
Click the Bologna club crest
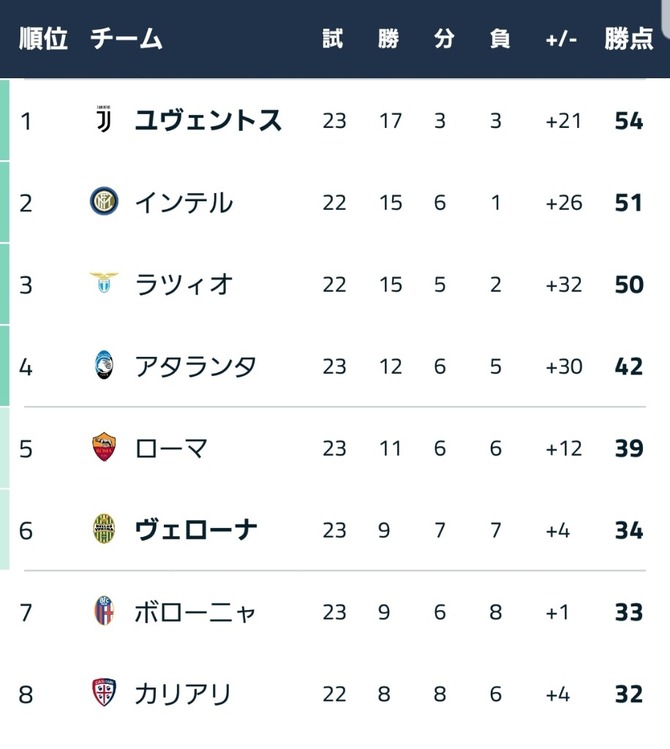[104, 611]
